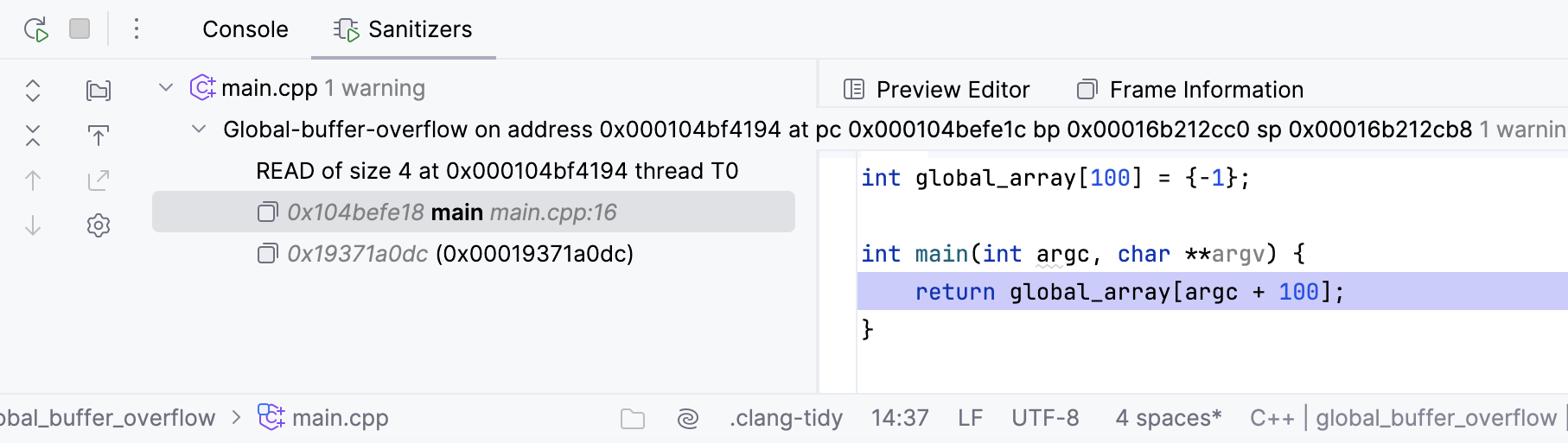The height and width of the screenshot is (443, 1568).
Task: Open the 4 spaces indent settings
Action: click(1168, 418)
